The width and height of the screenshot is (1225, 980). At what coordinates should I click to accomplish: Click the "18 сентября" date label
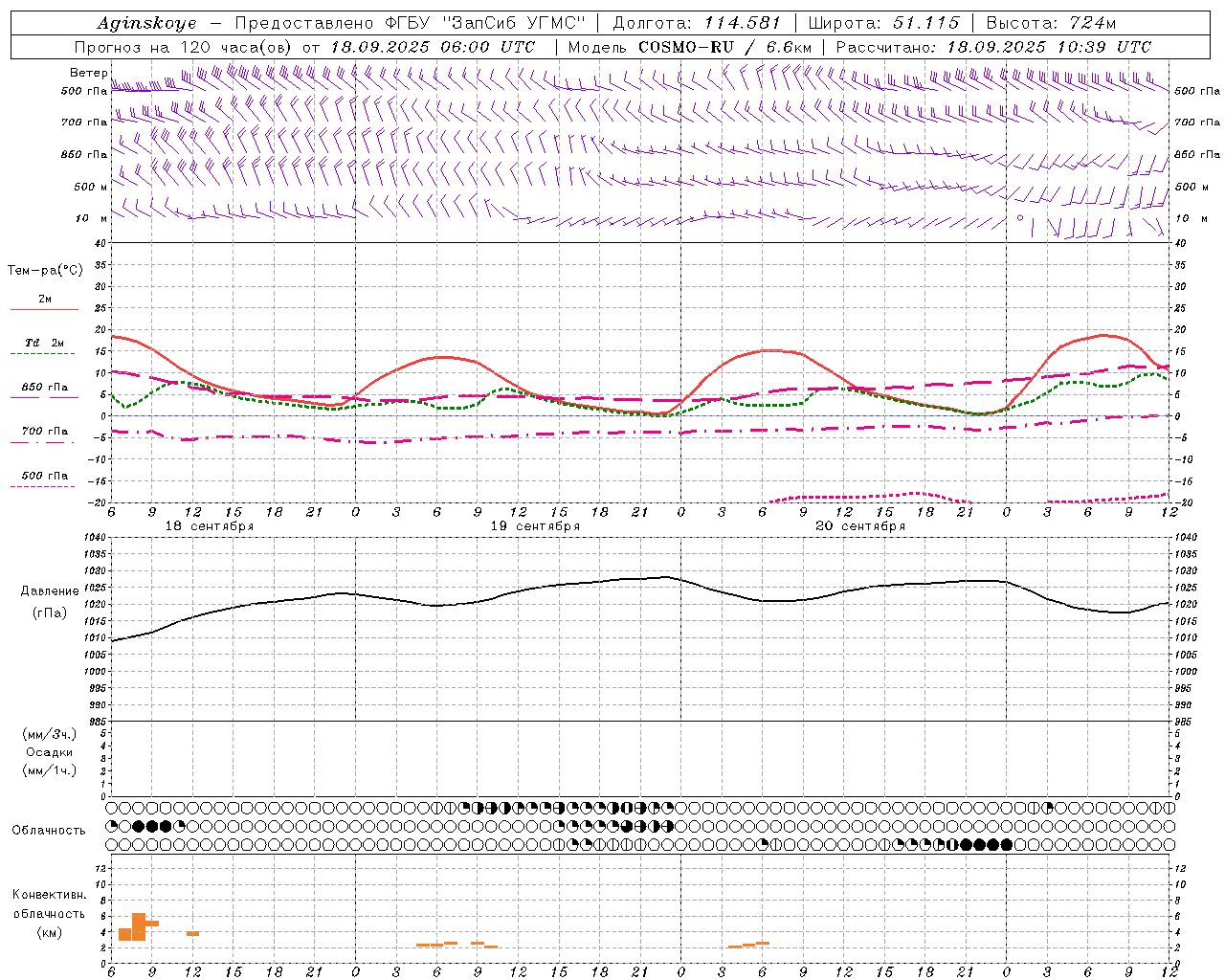210,526
